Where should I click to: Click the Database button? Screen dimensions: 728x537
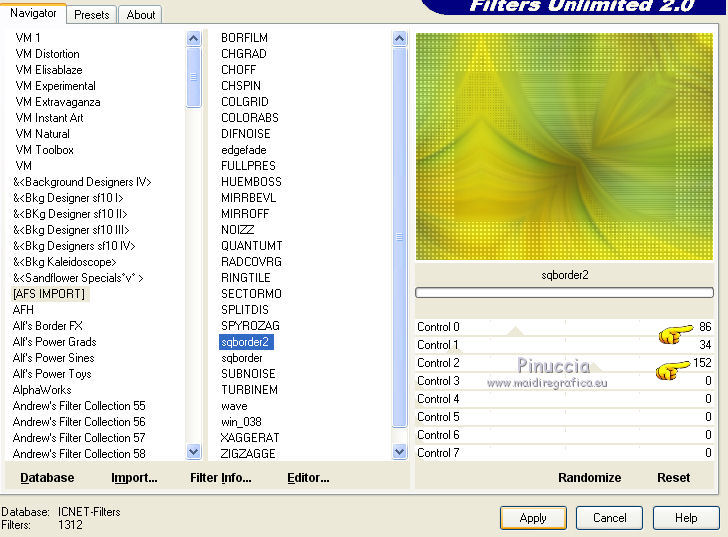[47, 478]
